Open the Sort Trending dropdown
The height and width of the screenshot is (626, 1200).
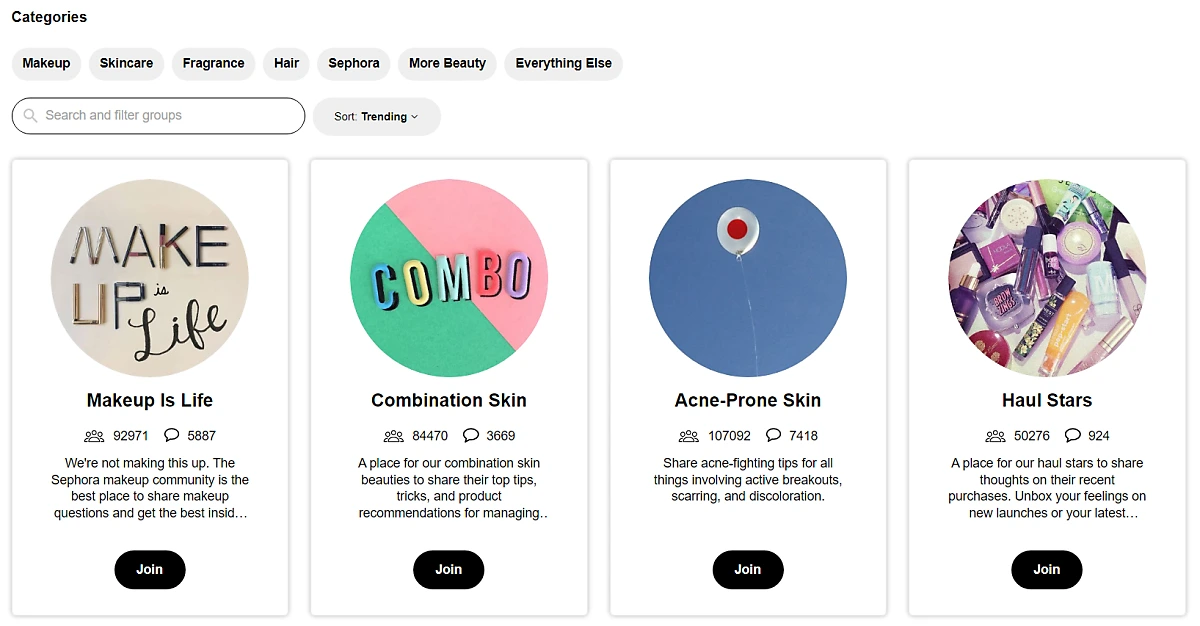point(377,117)
